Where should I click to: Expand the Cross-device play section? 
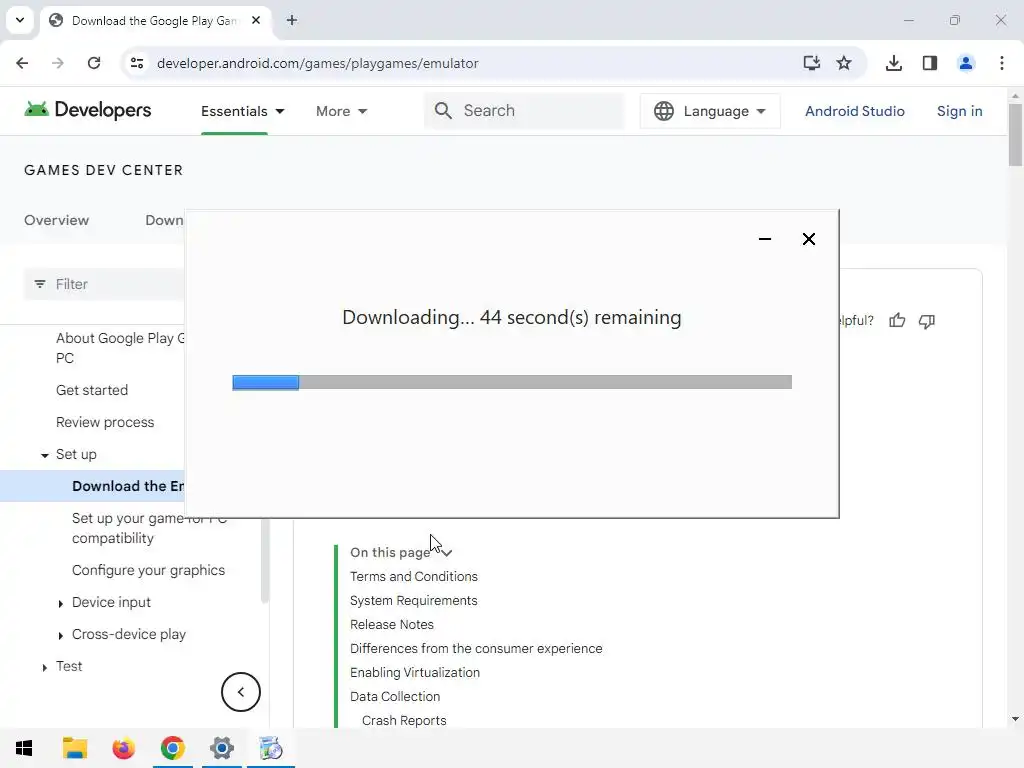coord(61,635)
